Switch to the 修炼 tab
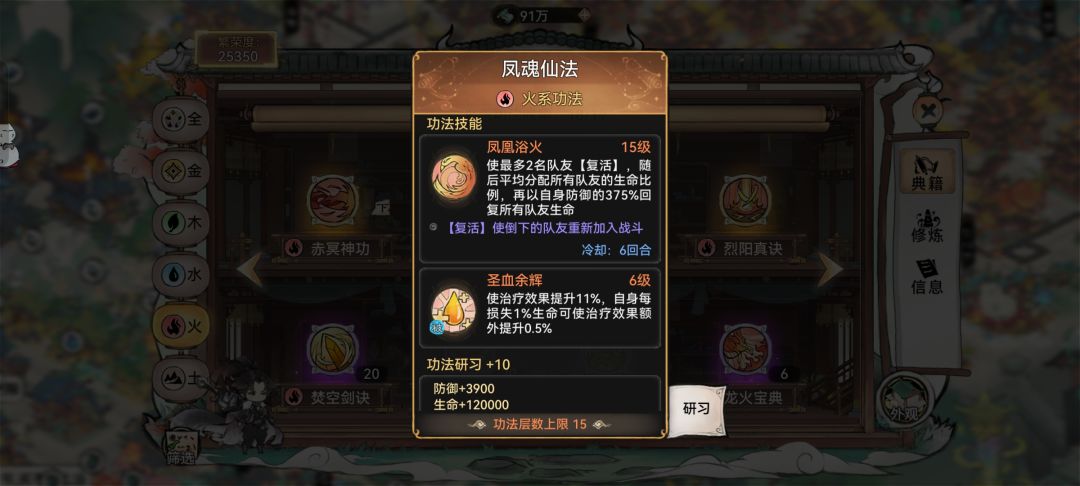The image size is (1080, 486). point(927,226)
